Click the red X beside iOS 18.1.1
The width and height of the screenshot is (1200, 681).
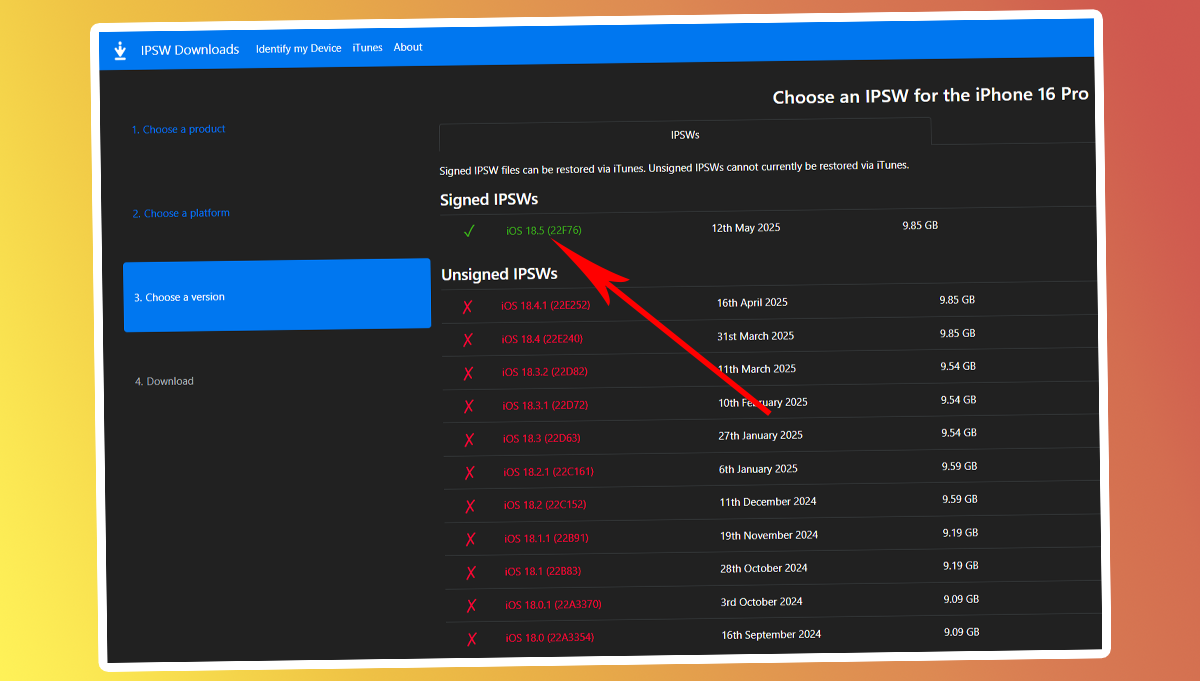471,539
